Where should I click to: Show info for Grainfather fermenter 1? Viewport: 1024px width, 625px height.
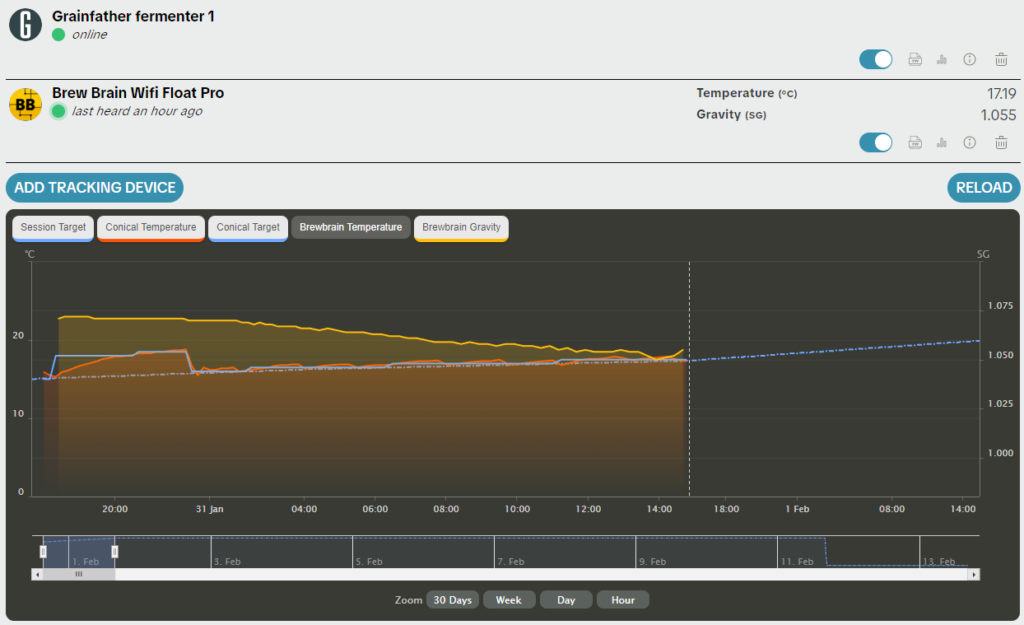point(969,60)
